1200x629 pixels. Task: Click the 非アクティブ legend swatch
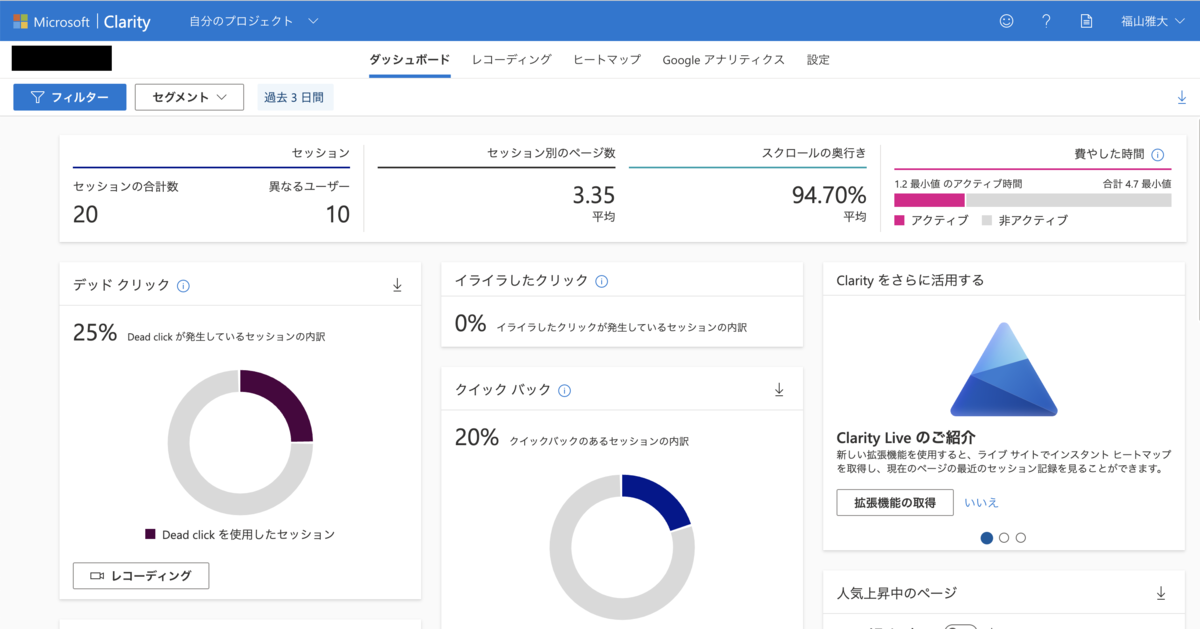pyautogui.click(x=986, y=220)
